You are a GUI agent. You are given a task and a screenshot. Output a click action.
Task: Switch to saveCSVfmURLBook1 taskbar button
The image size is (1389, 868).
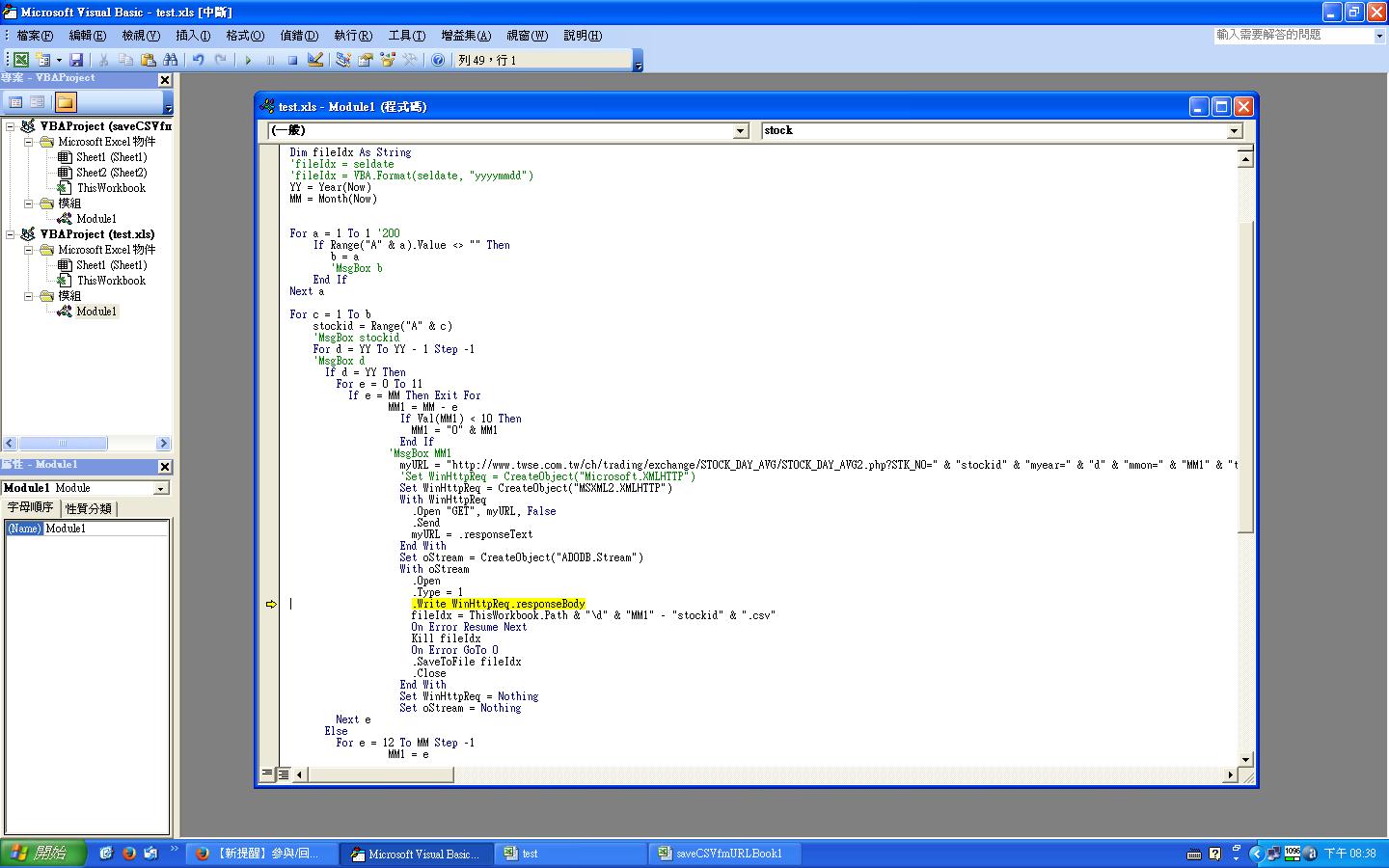[726, 854]
